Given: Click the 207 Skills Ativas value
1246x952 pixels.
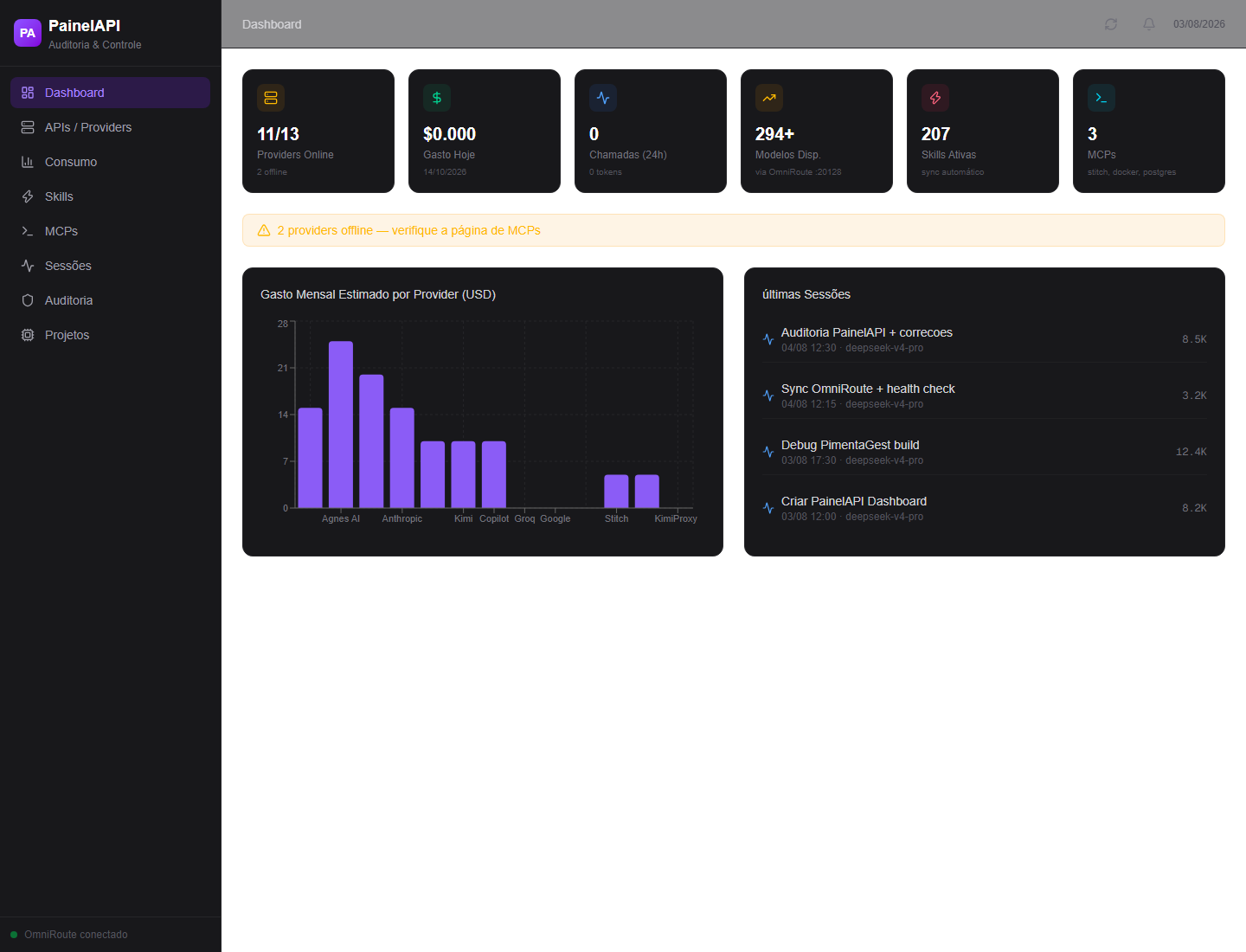Looking at the screenshot, I should 935,134.
